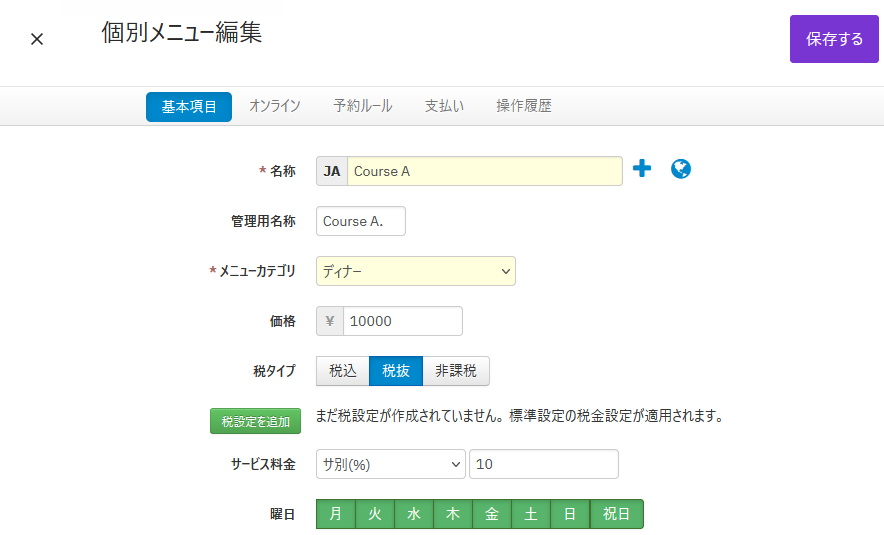Click the yen symbol beside price
884x535 pixels.
click(x=330, y=321)
